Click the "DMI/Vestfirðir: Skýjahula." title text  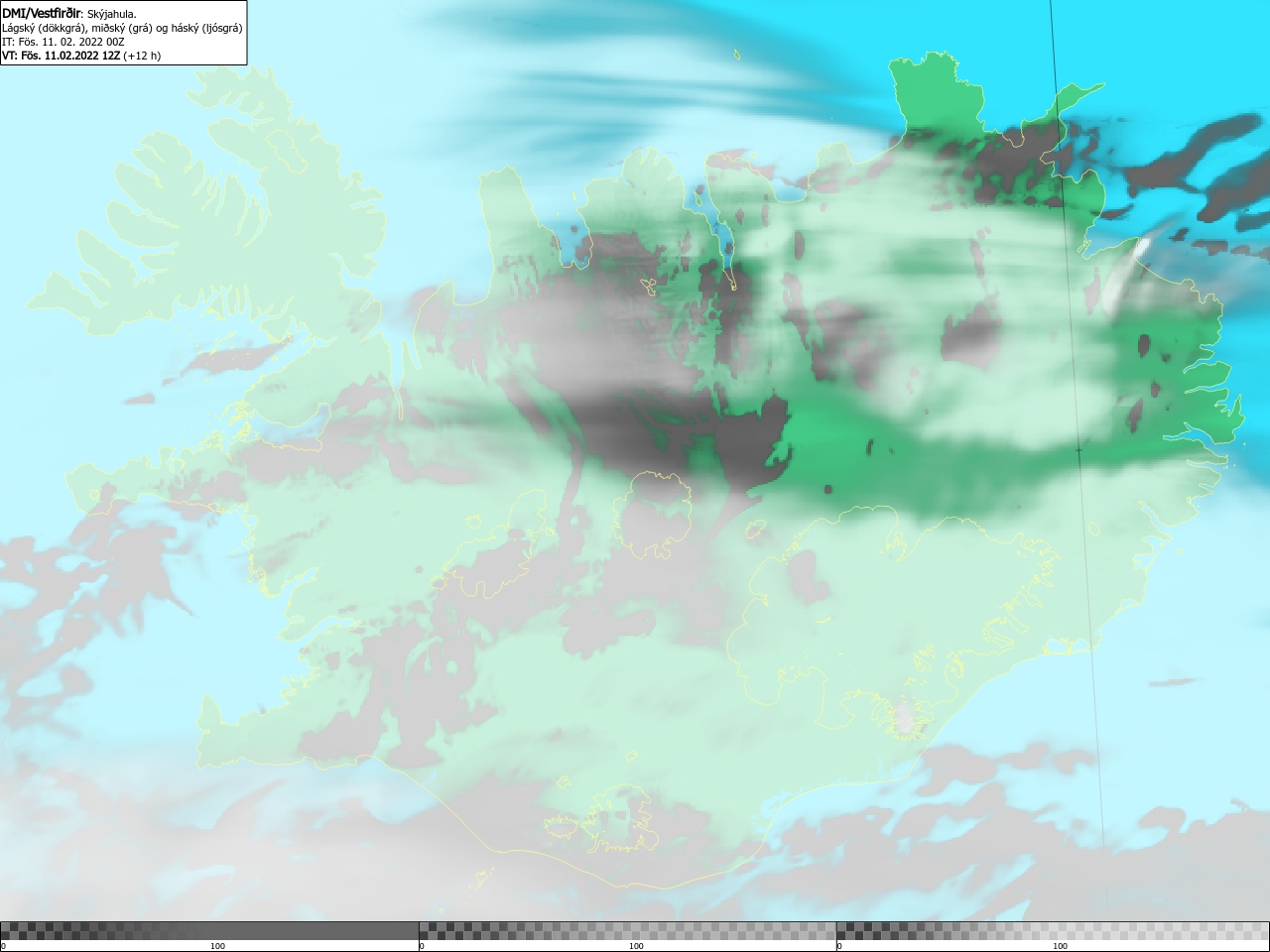click(69, 14)
